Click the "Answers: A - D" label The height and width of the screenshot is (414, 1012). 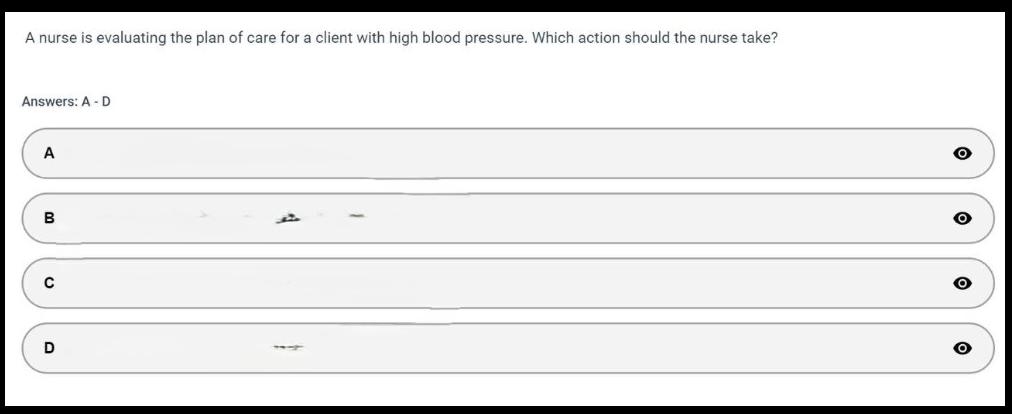(x=66, y=102)
